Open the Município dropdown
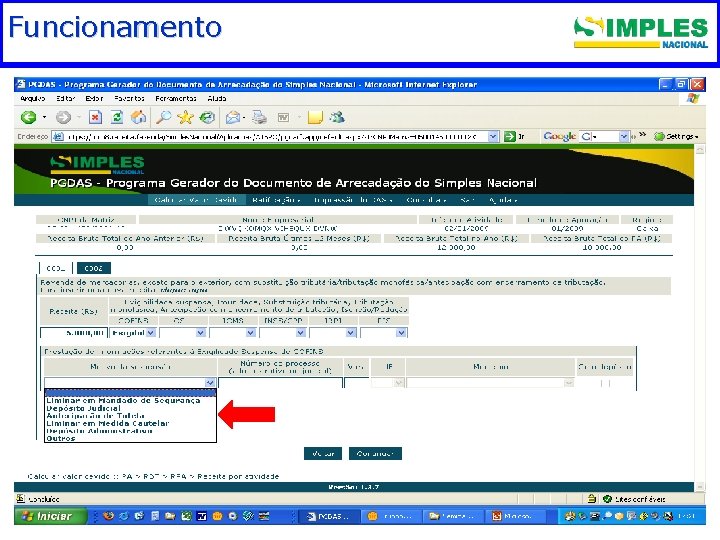The width and height of the screenshot is (720, 540). click(x=568, y=382)
